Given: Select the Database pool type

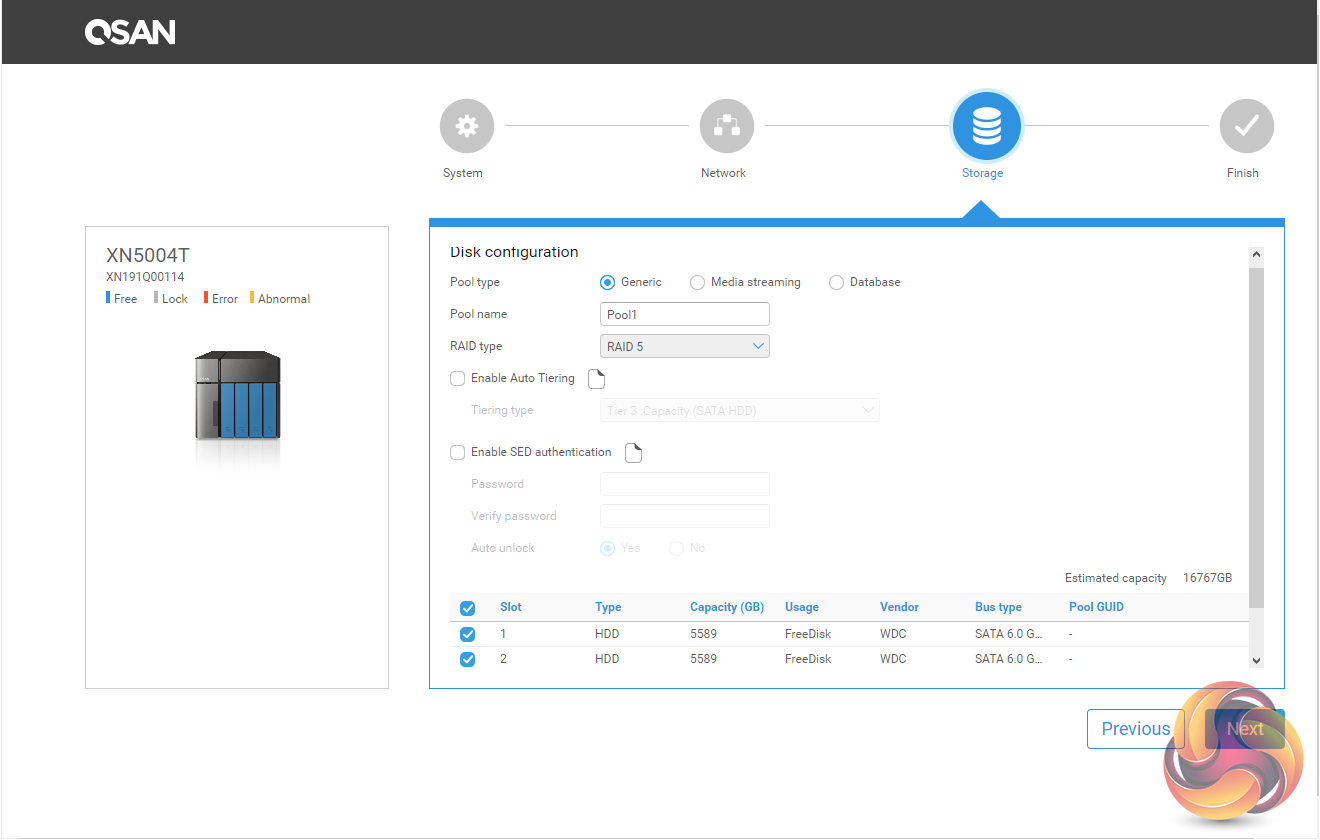Looking at the screenshot, I should click(x=836, y=283).
